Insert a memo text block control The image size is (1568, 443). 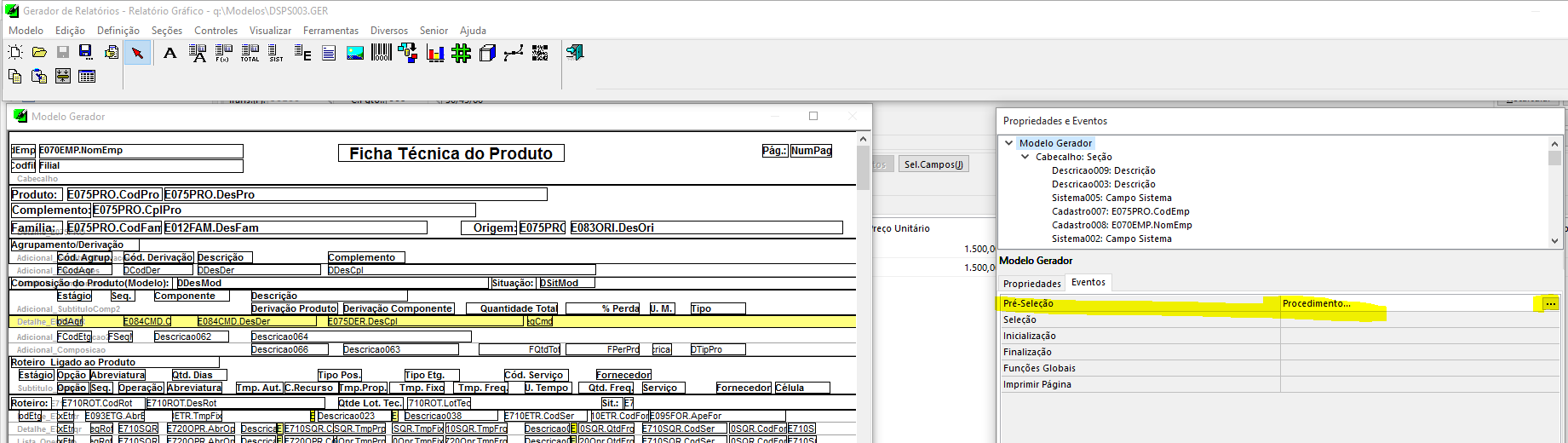tap(329, 54)
